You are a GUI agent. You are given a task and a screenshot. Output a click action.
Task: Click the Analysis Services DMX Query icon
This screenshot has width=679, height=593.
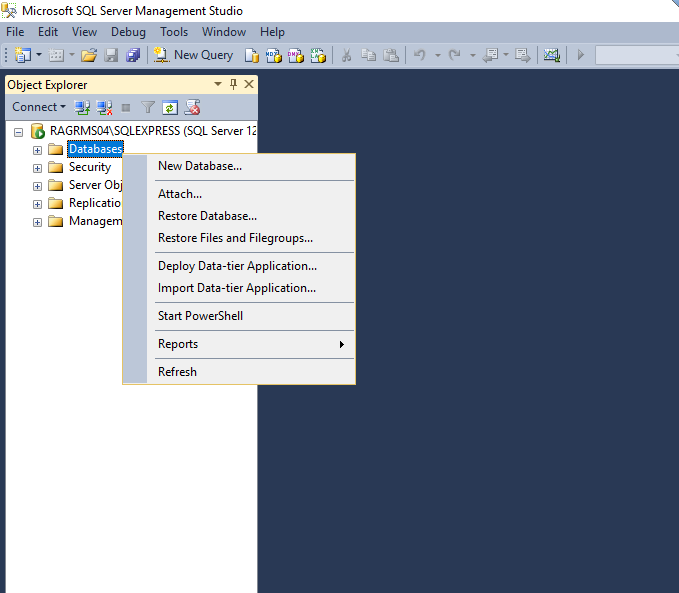pos(296,55)
